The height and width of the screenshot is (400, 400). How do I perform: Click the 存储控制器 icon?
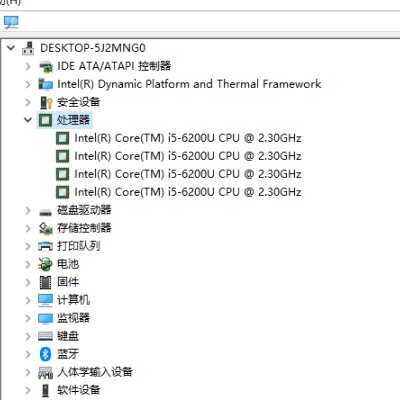tap(45, 229)
